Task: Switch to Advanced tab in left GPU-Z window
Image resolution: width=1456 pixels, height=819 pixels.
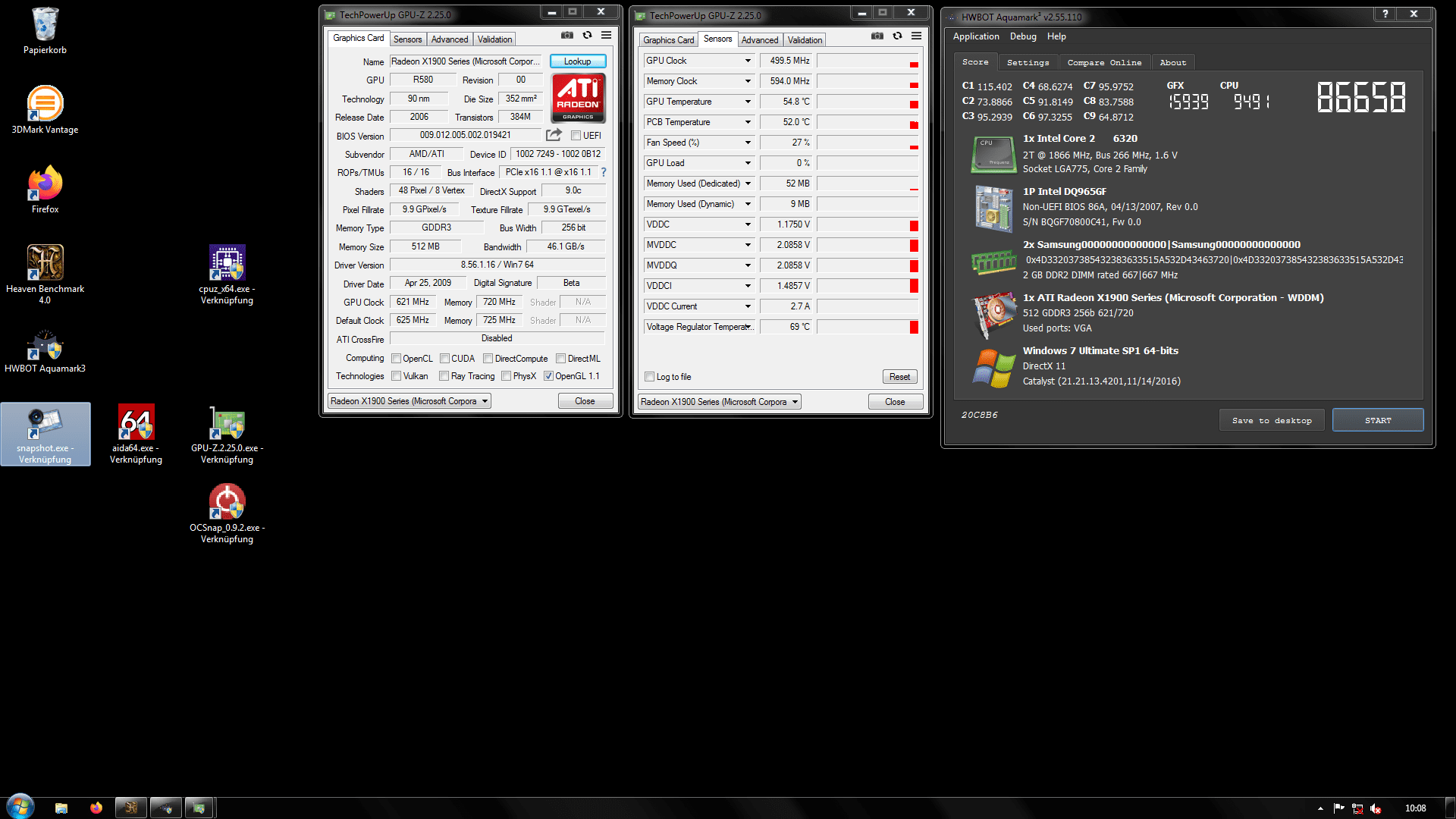Action: (x=450, y=39)
